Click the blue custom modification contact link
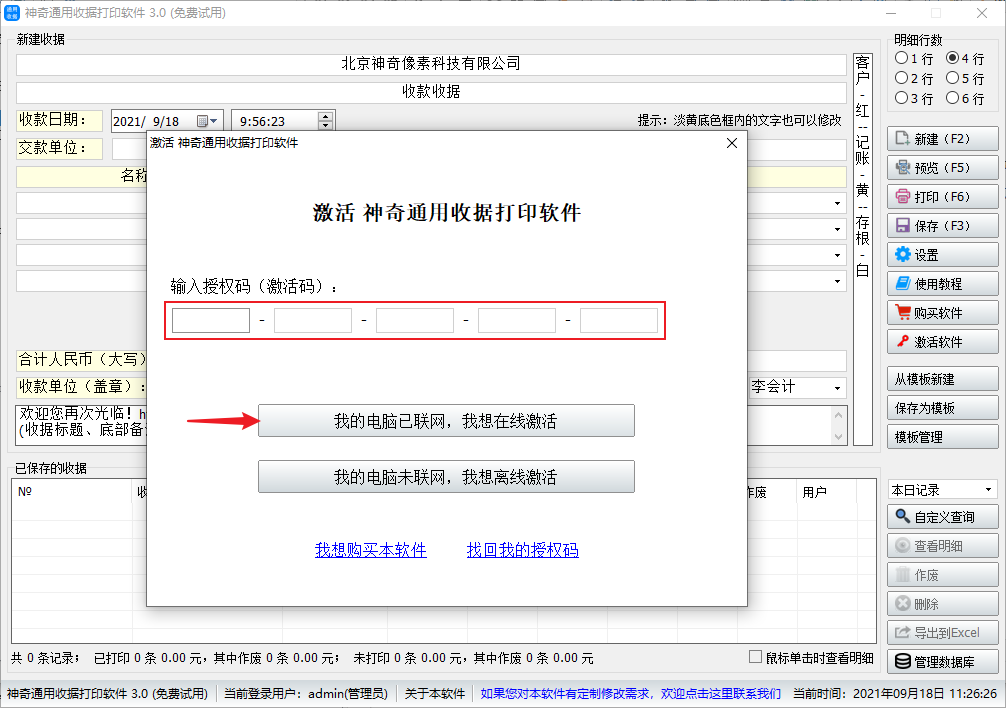Screen dimensions: 1006x708 click(x=631, y=693)
